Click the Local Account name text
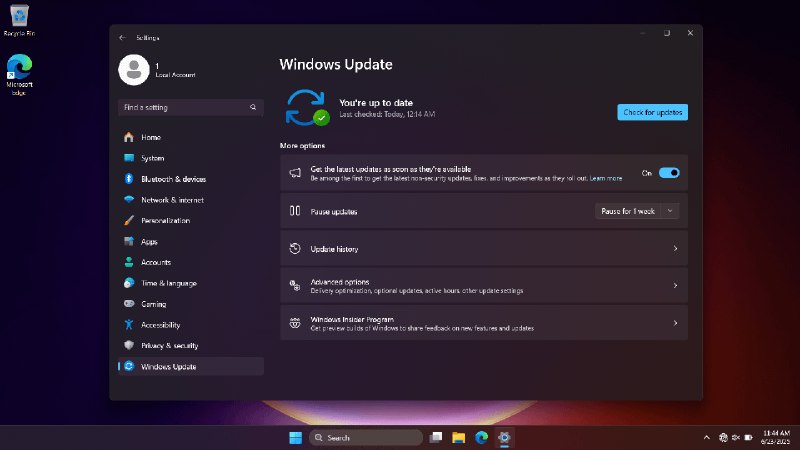This screenshot has height=450, width=800. pyautogui.click(x=175, y=75)
